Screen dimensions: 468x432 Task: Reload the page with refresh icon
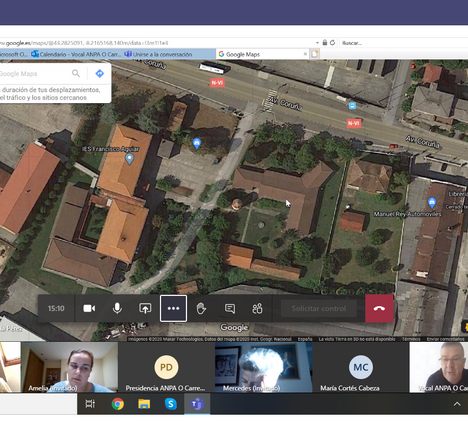pos(332,43)
